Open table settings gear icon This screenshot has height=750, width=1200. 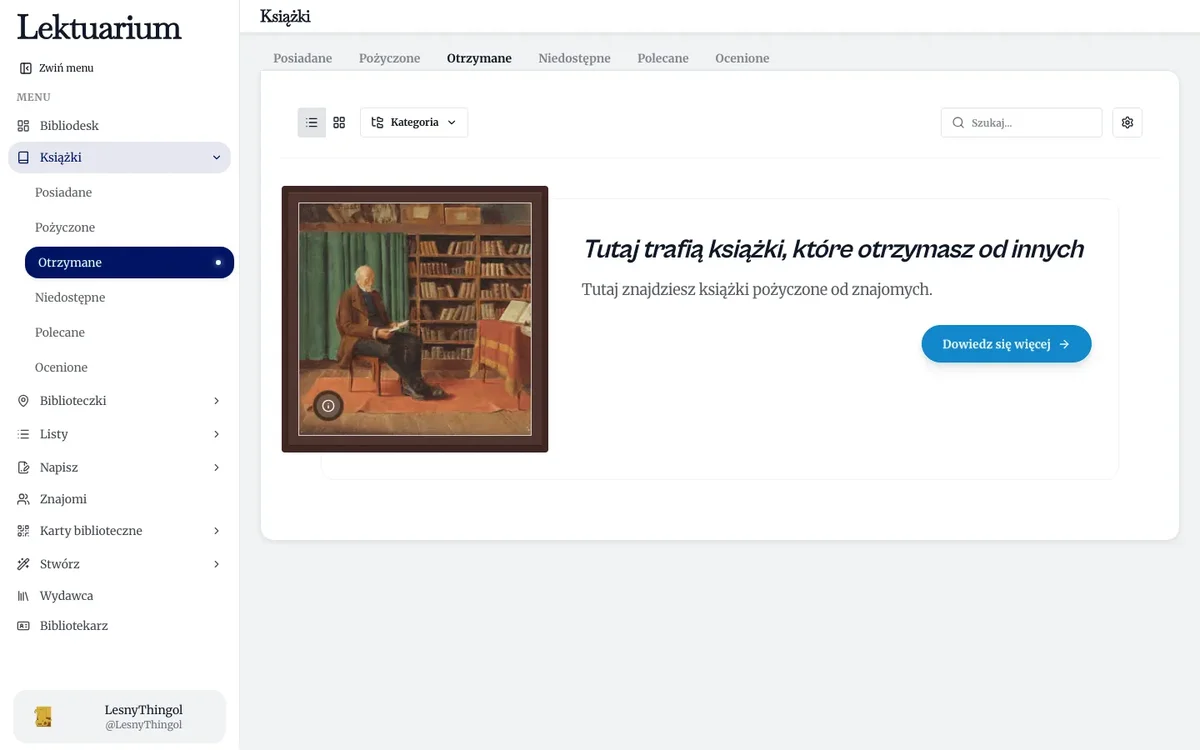coord(1127,122)
